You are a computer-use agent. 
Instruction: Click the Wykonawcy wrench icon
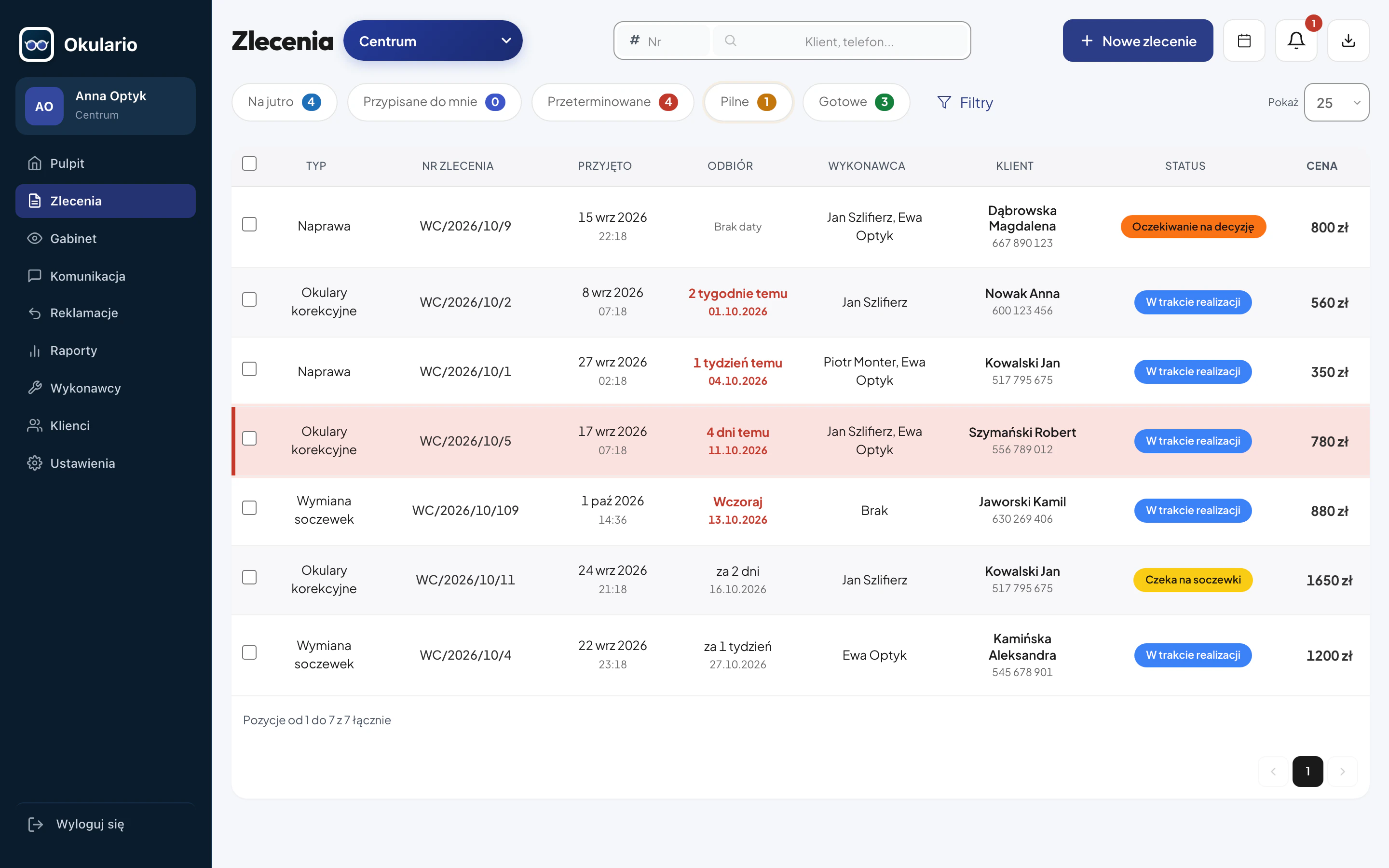34,388
